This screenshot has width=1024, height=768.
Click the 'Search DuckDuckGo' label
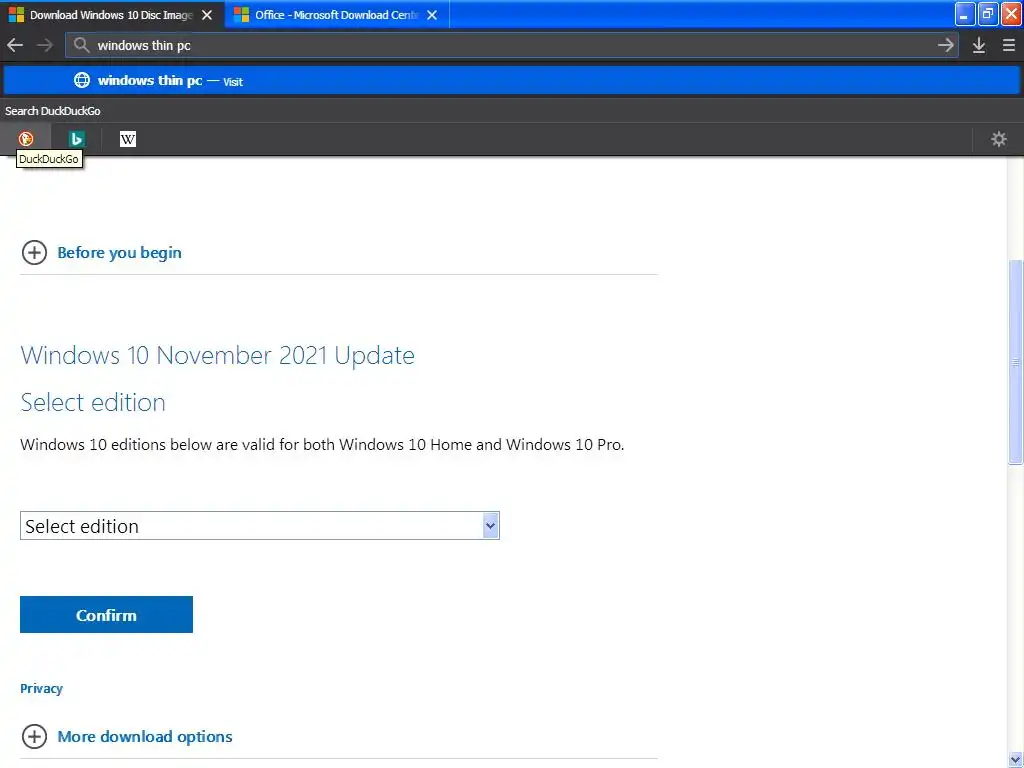tap(53, 111)
